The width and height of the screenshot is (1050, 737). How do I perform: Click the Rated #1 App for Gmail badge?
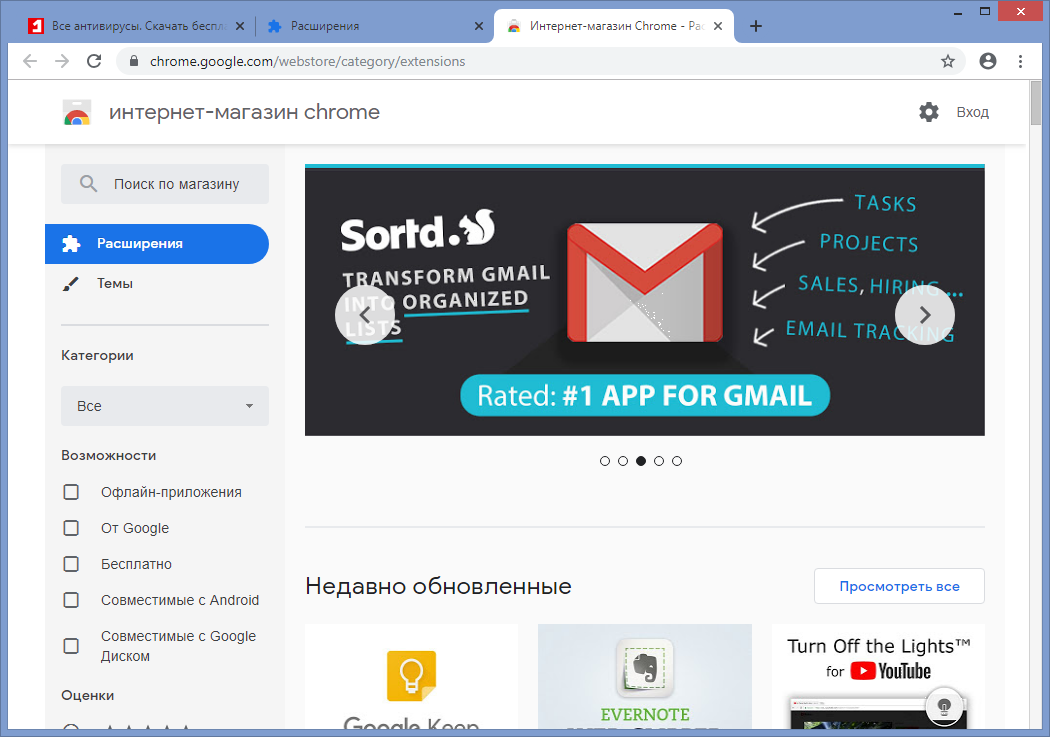tap(645, 396)
